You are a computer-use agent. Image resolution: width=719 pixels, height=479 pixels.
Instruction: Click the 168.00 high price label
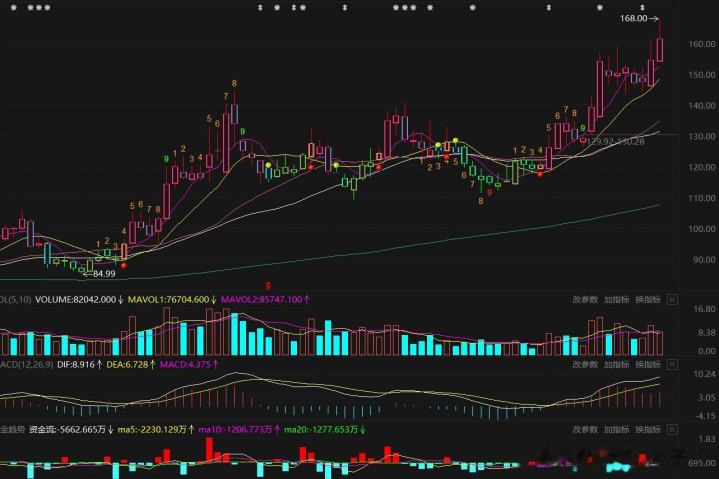point(635,19)
